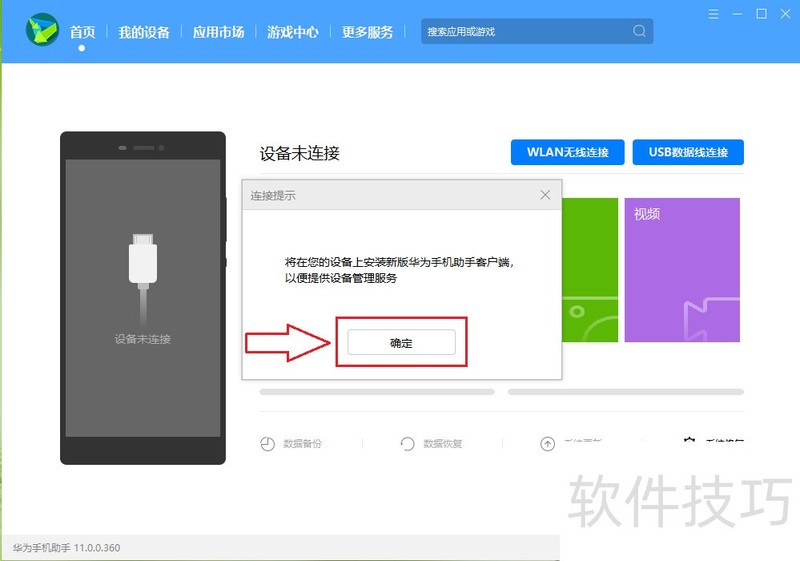The width and height of the screenshot is (800, 561).
Task: Click the green tile behind dialog
Action: pos(588,270)
